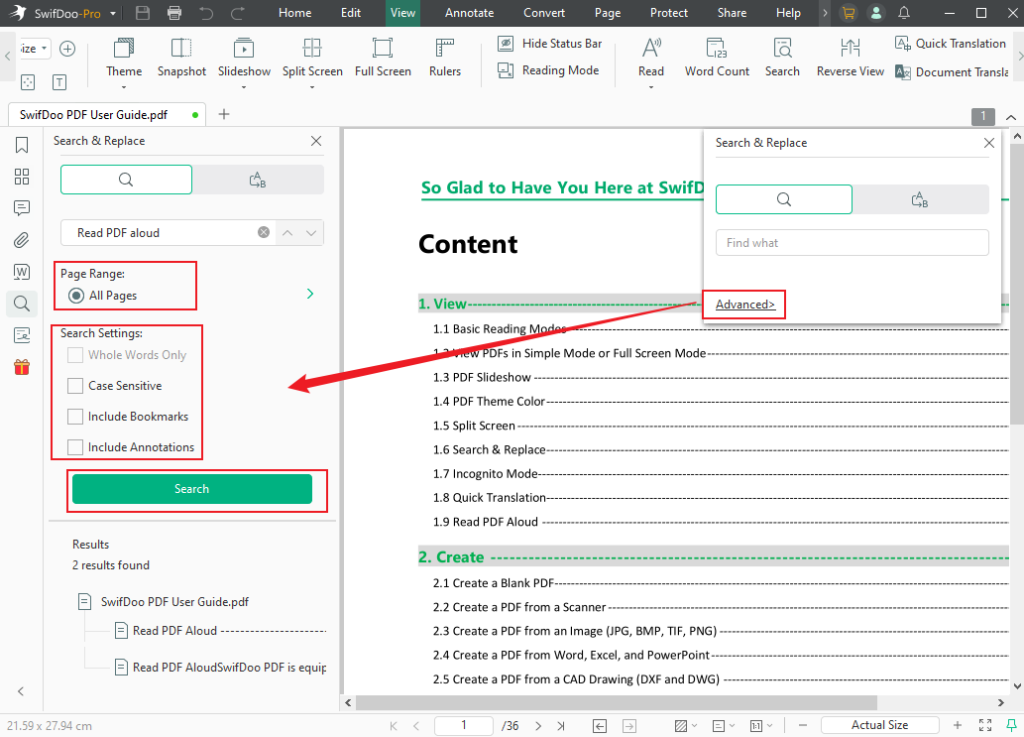Switch to the Annotate ribbon tab
Image resolution: width=1024 pixels, height=737 pixels.
pyautogui.click(x=469, y=13)
